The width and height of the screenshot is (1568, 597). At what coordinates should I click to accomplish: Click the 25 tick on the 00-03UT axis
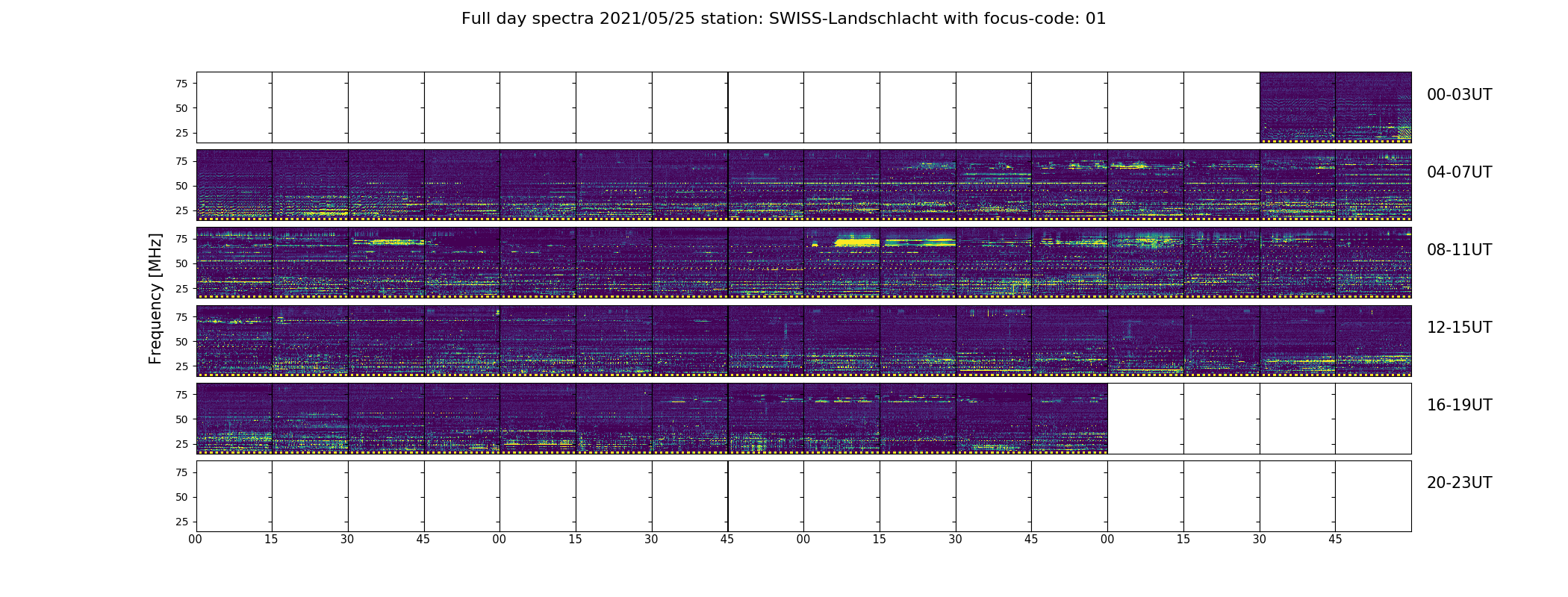pos(181,133)
